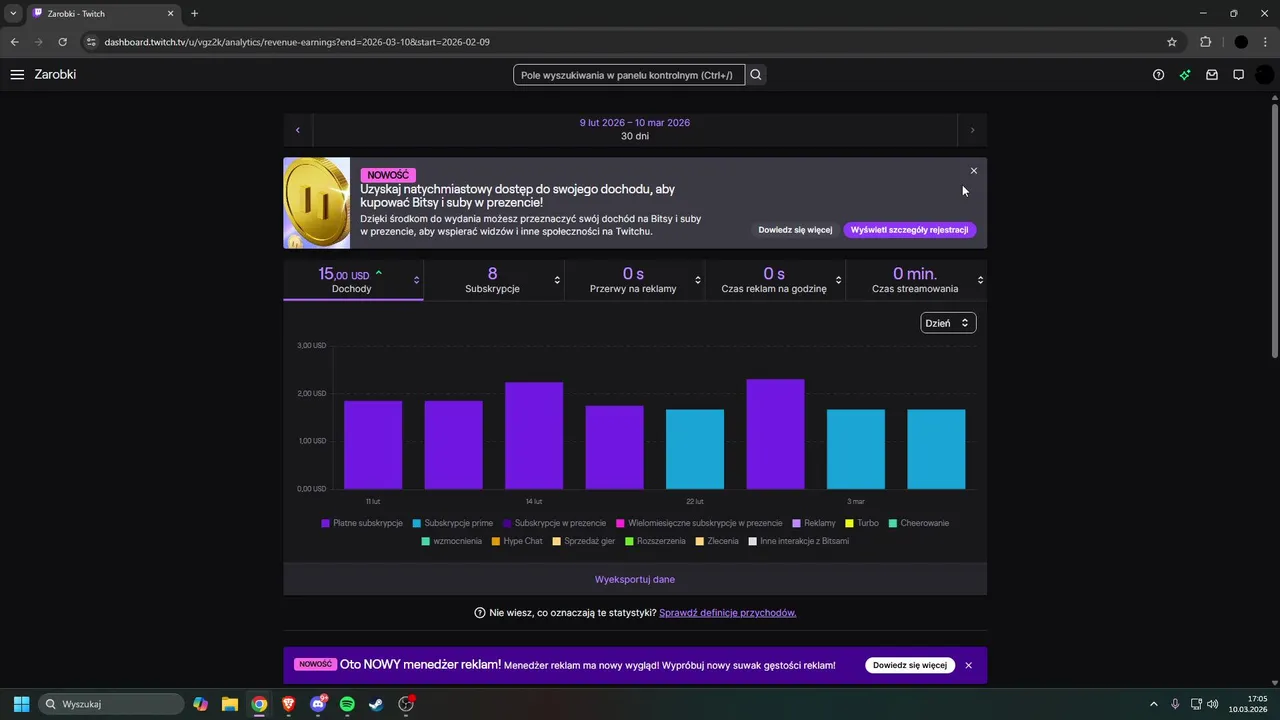
Task: Open Sprawdź definicje przychodów link
Action: pos(728,613)
